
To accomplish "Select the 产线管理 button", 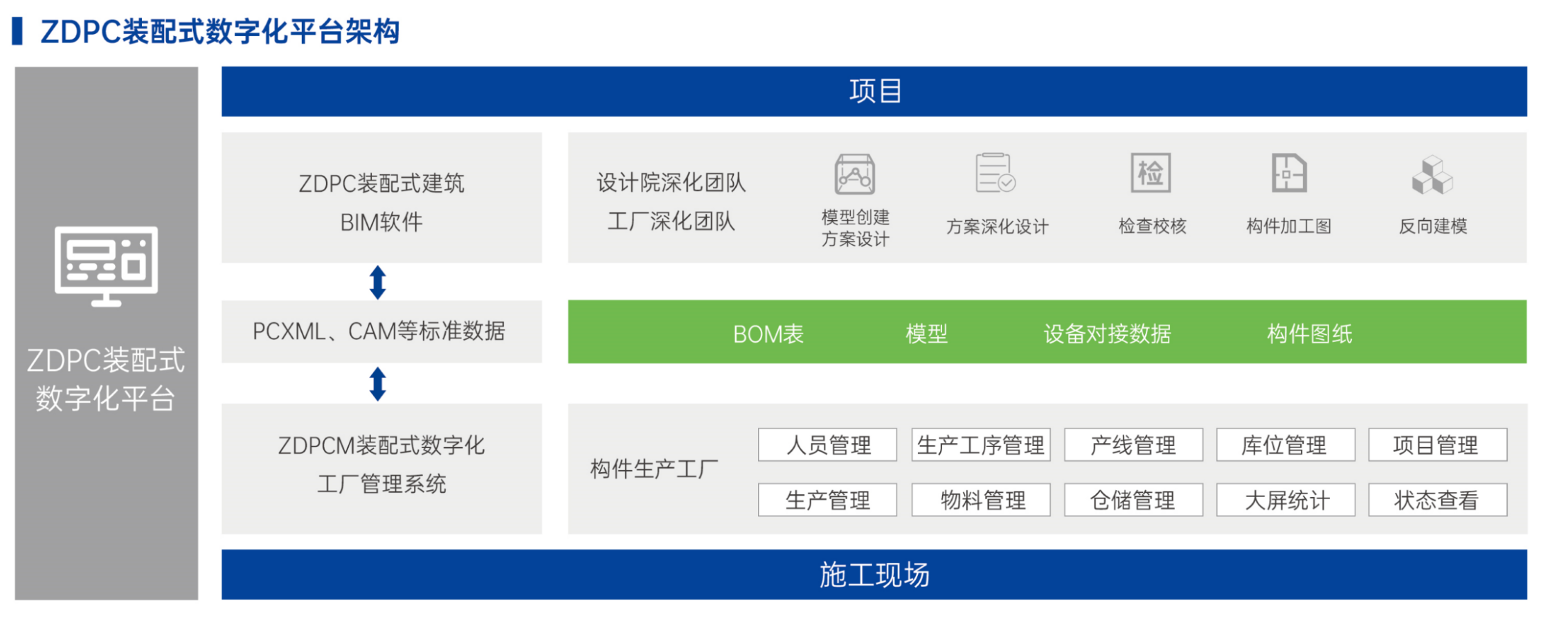I will [1133, 445].
